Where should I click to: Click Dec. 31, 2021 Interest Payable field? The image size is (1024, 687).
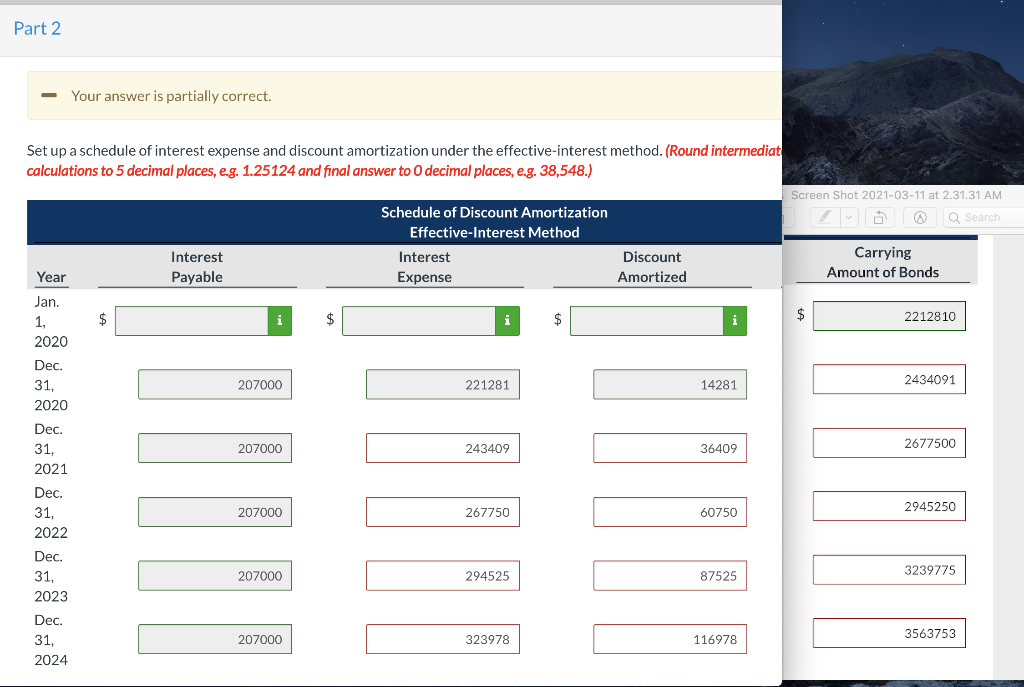(x=215, y=448)
